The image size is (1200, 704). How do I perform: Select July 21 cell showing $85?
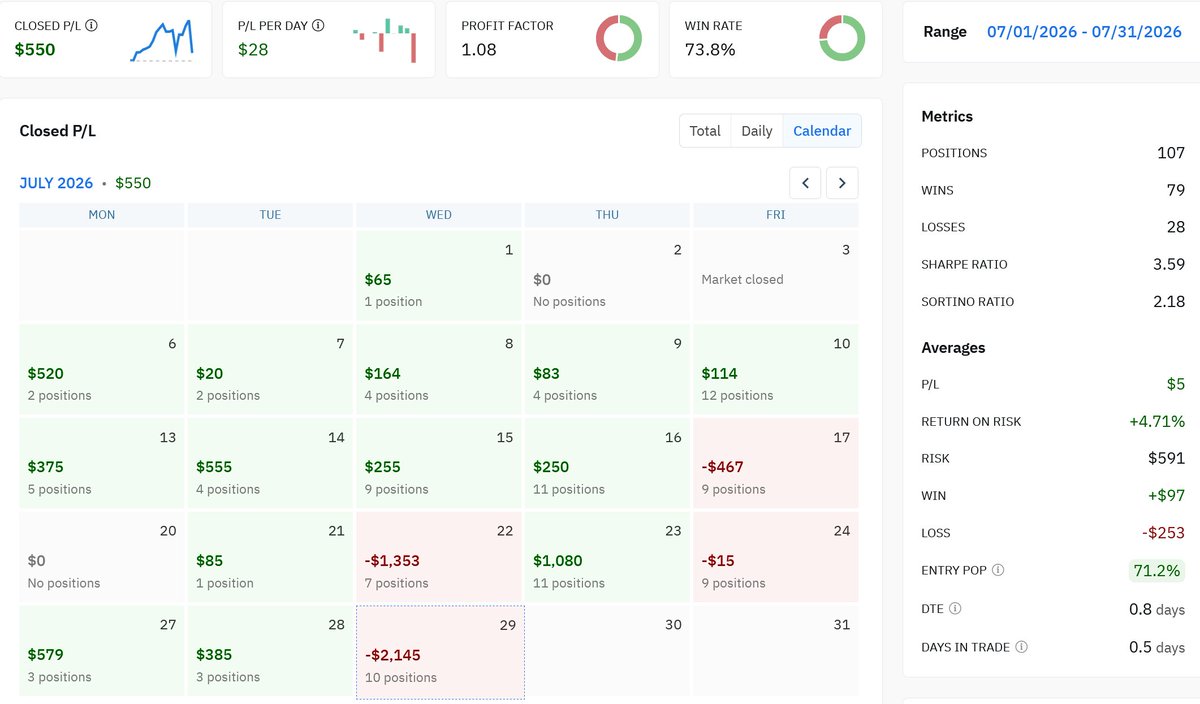click(270, 557)
